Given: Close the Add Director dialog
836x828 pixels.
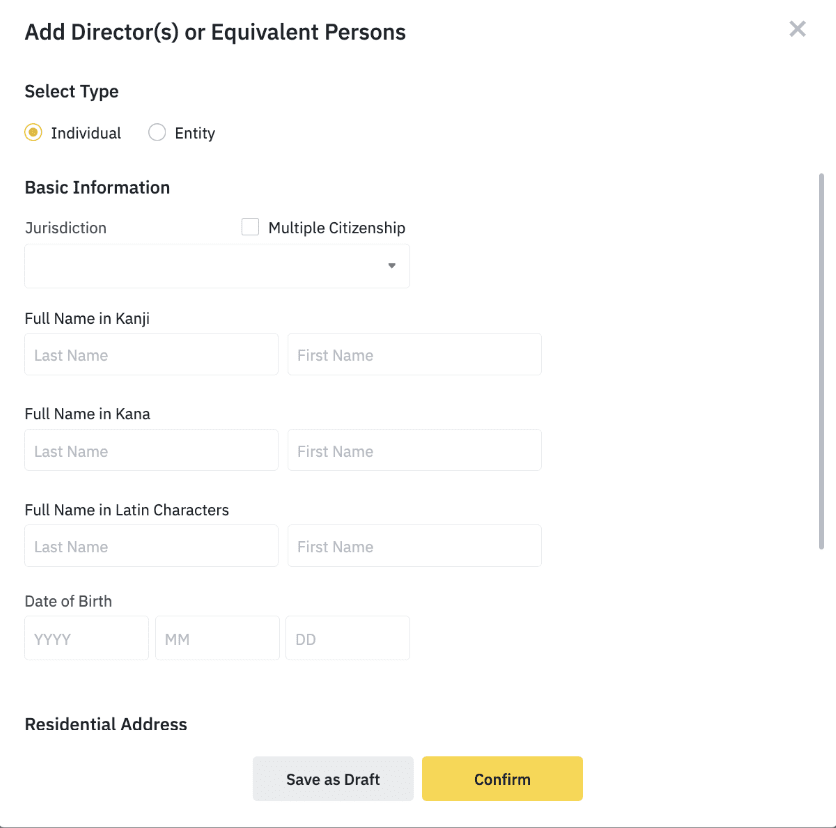Looking at the screenshot, I should [x=797, y=29].
